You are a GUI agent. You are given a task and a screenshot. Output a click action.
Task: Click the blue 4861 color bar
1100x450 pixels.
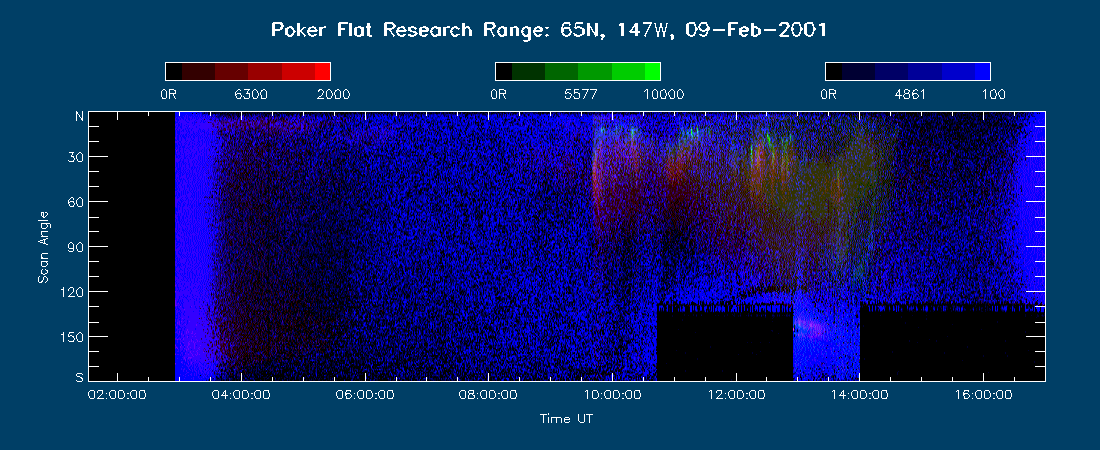[x=908, y=72]
